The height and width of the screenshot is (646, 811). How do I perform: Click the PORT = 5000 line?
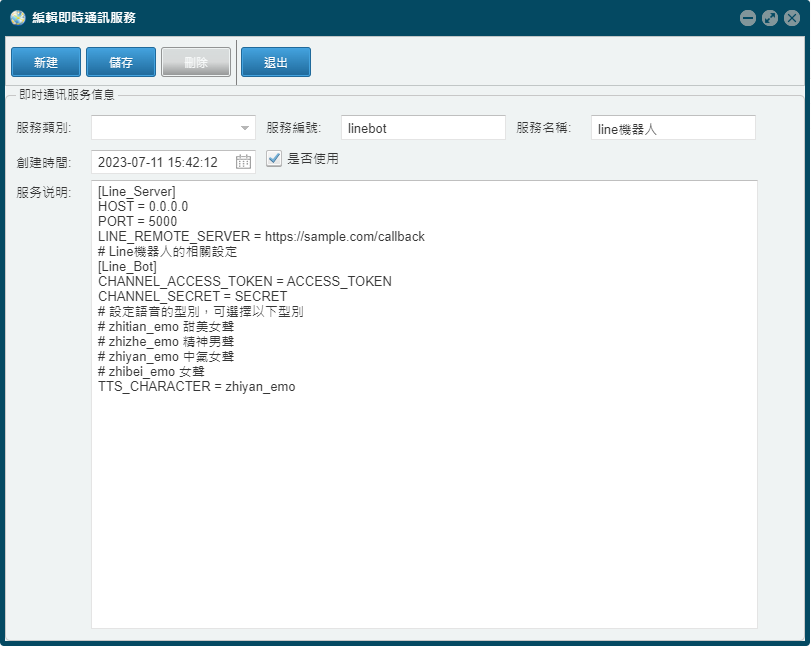point(137,221)
